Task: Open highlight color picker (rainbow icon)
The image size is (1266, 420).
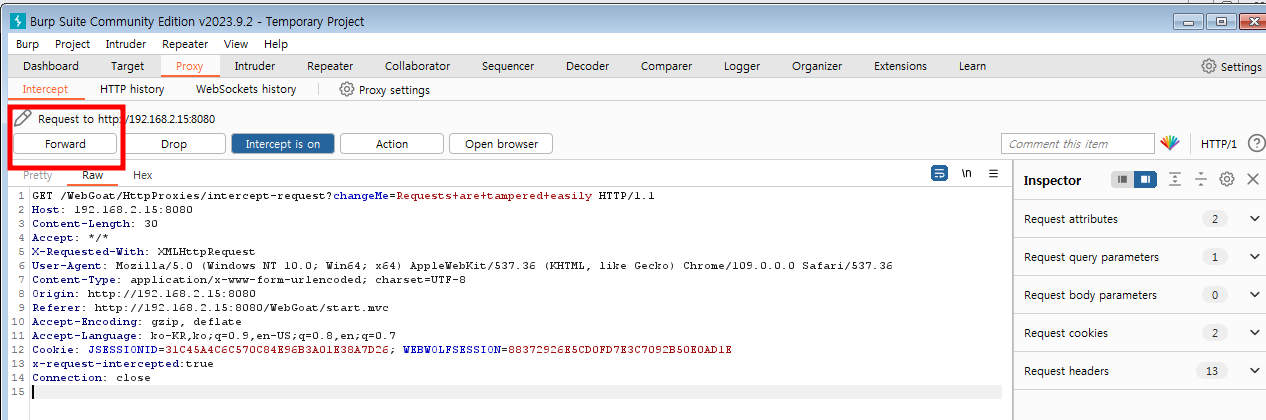Action: [1170, 144]
